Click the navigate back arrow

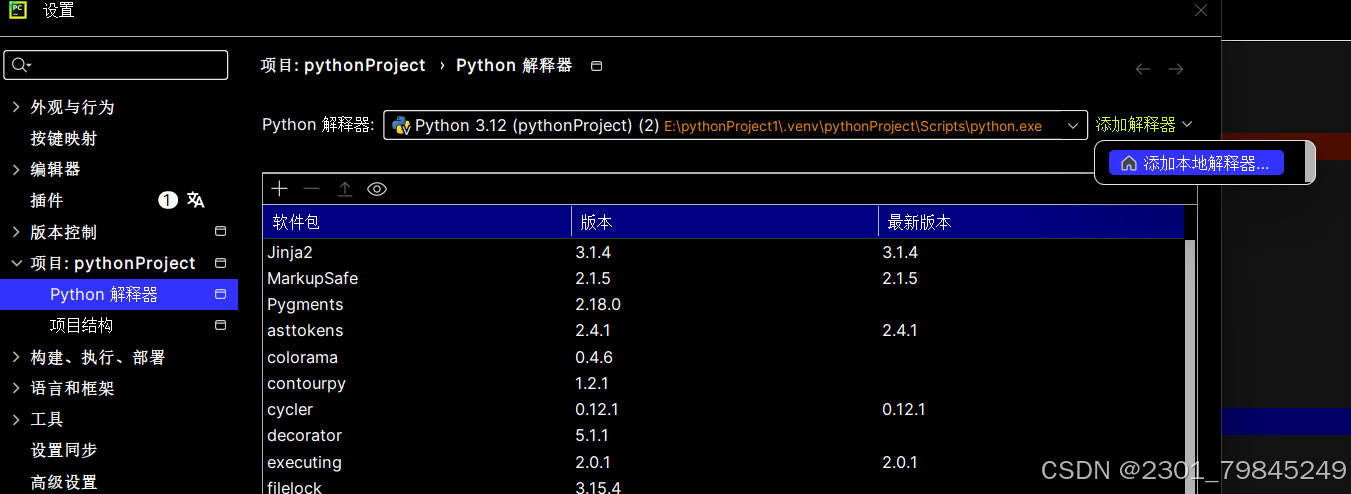(x=1143, y=69)
